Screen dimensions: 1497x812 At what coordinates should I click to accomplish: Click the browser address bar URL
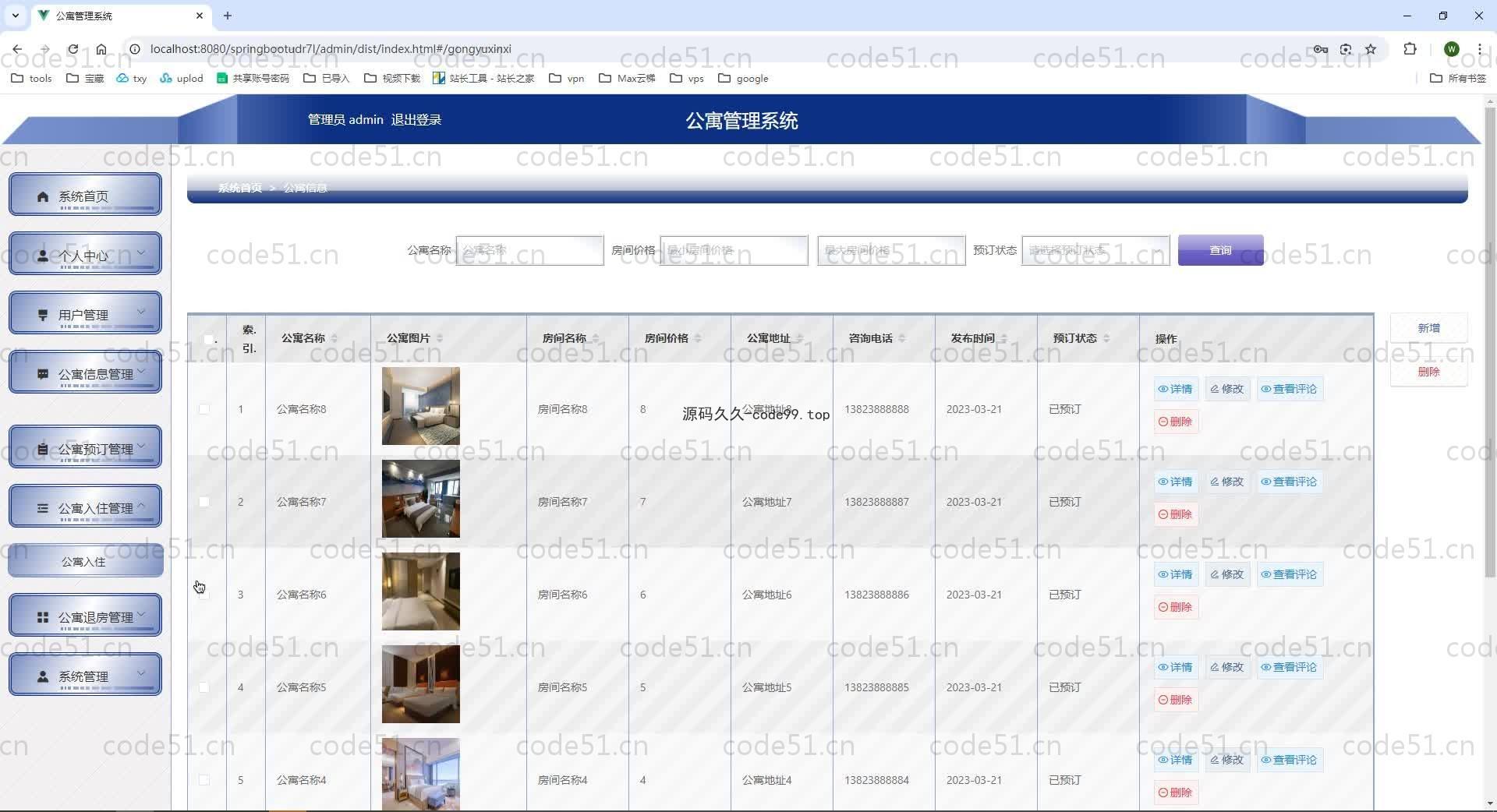[x=331, y=49]
